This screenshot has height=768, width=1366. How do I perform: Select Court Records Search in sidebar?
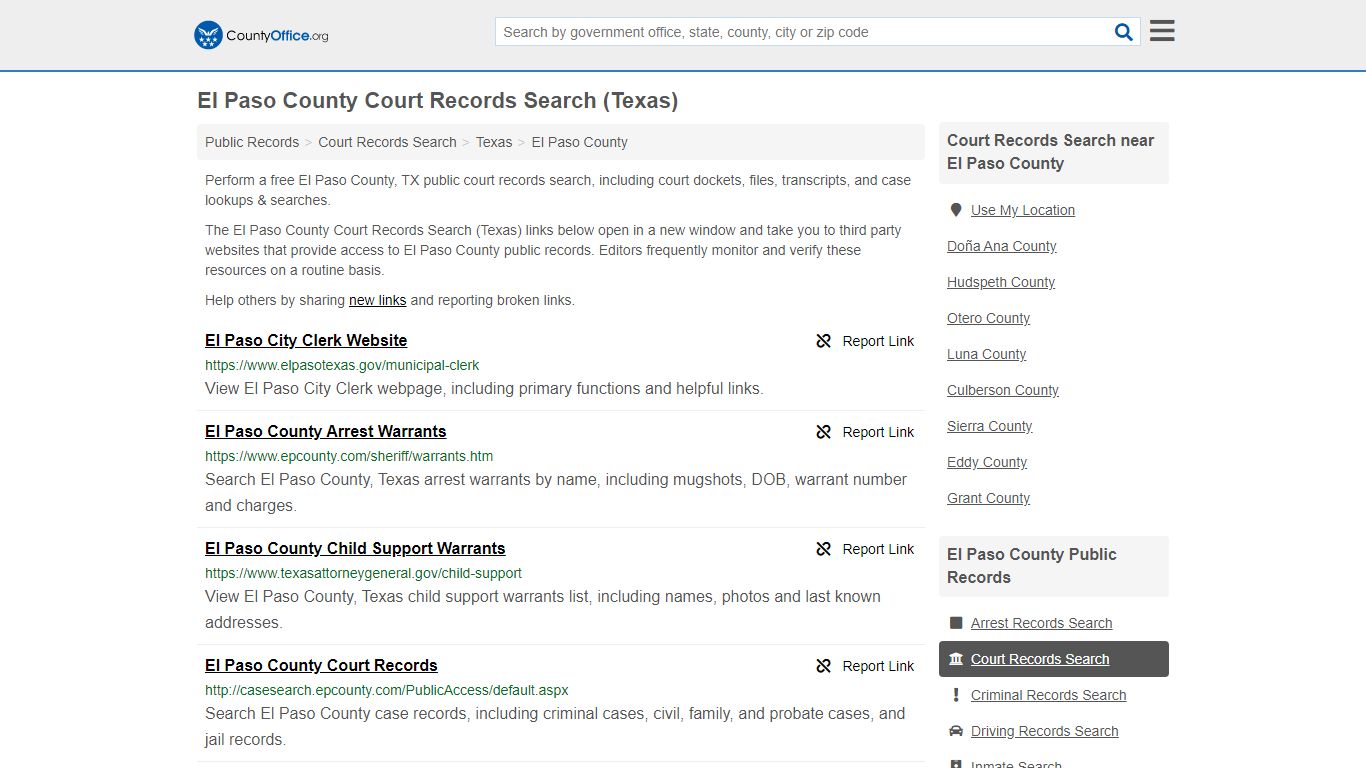[1040, 659]
